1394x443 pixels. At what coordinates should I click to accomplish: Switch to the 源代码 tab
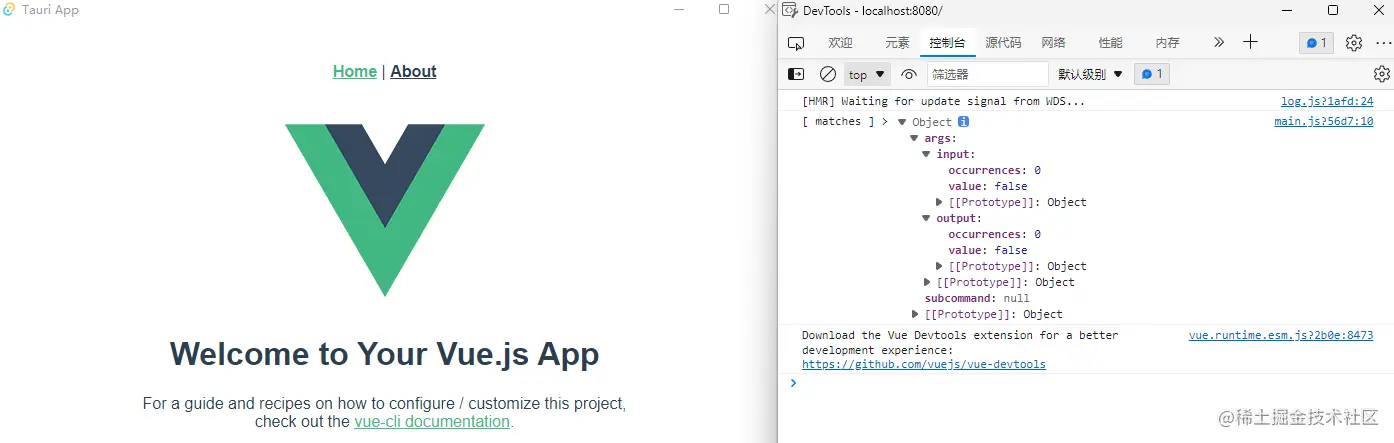[1003, 43]
